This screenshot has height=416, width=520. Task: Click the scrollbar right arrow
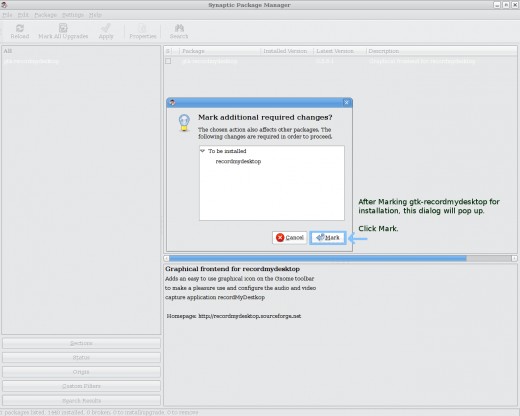tap(514, 258)
